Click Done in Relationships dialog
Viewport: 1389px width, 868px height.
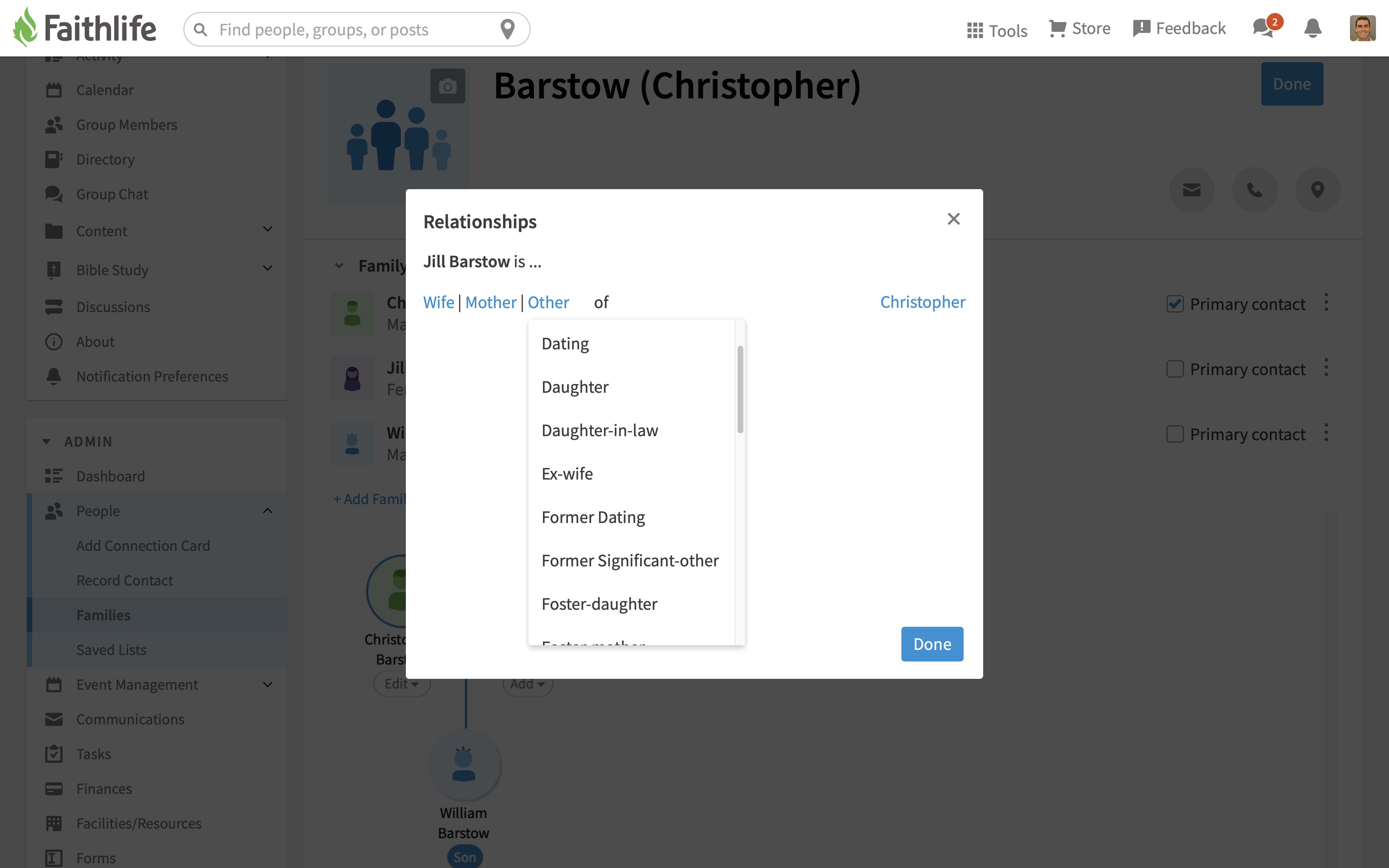(x=932, y=644)
